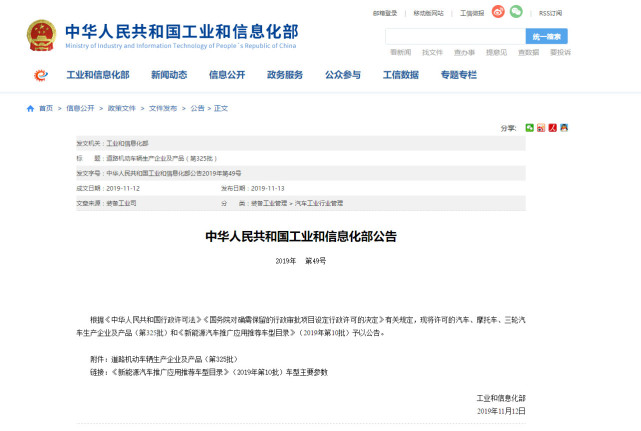This screenshot has height=431, width=641.
Task: Open 专题专栏 navigation menu
Action: pos(459,75)
